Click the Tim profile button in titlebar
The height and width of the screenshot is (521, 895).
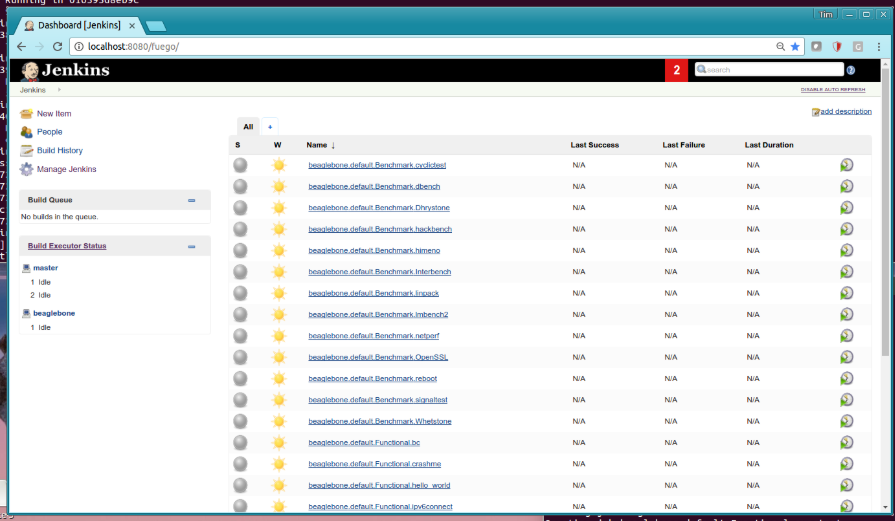click(826, 14)
